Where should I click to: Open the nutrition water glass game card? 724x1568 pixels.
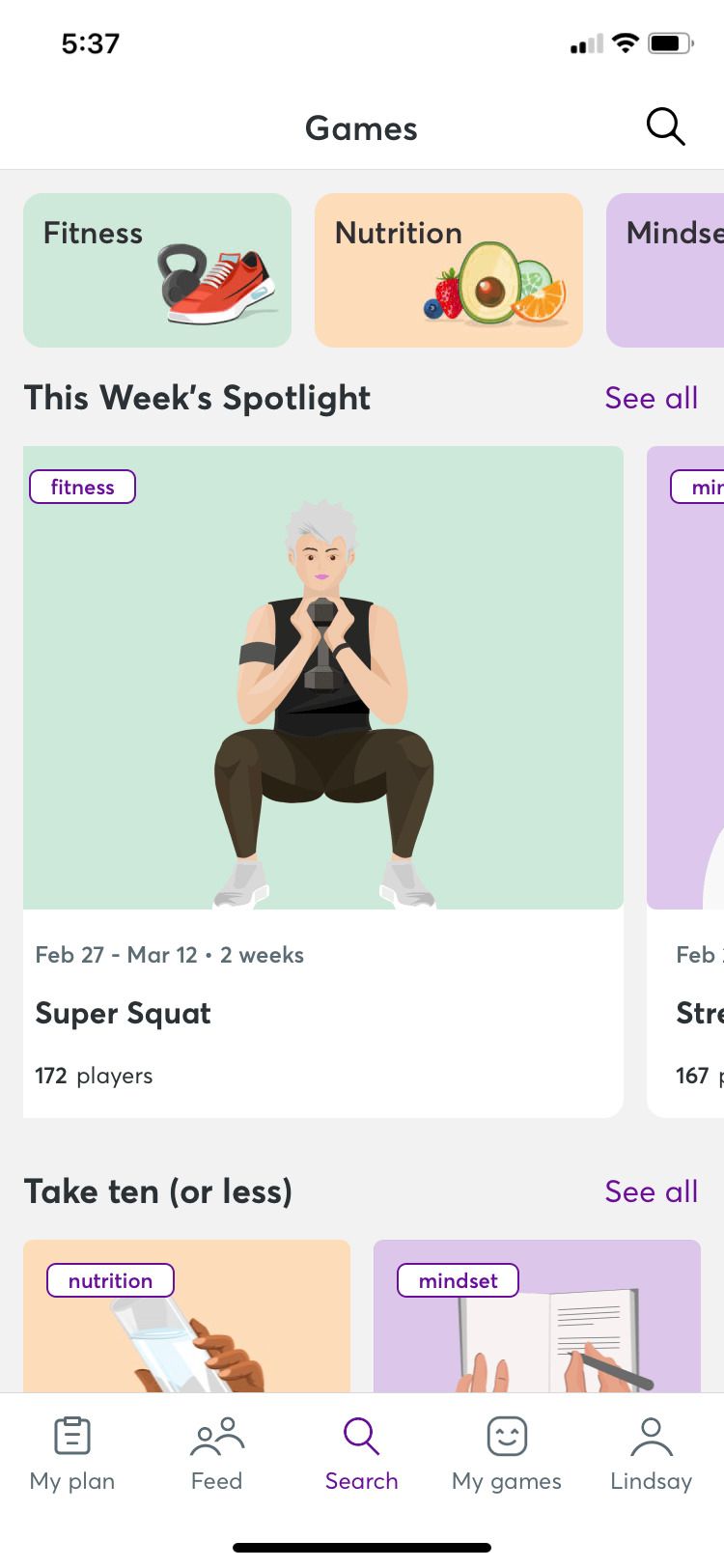point(187,1332)
